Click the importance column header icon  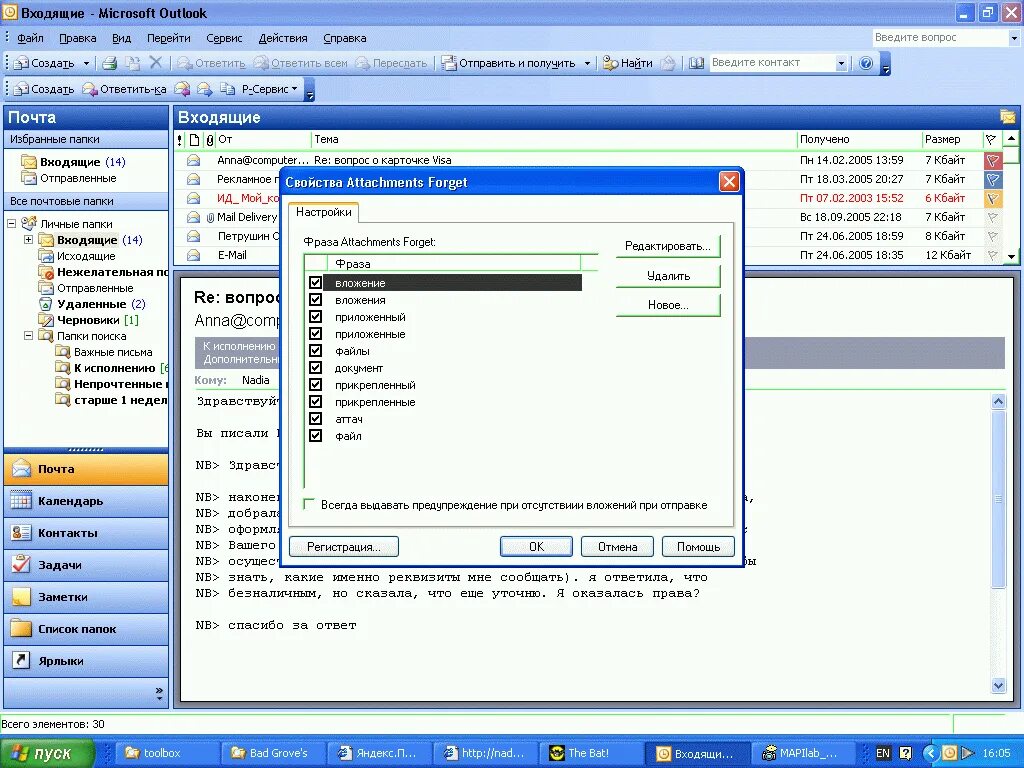pyautogui.click(x=180, y=139)
